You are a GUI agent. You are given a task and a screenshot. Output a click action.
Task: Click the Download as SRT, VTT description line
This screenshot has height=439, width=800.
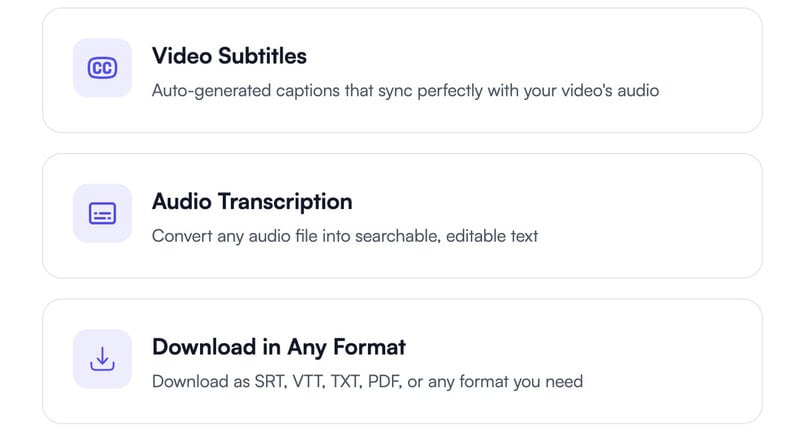tap(367, 382)
